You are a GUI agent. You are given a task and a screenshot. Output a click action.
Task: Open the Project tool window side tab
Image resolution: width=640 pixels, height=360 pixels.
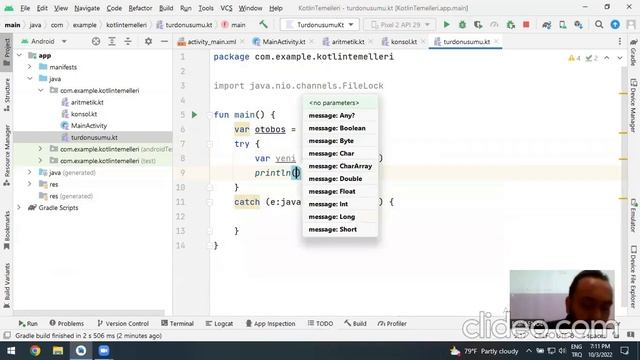(x=7, y=52)
